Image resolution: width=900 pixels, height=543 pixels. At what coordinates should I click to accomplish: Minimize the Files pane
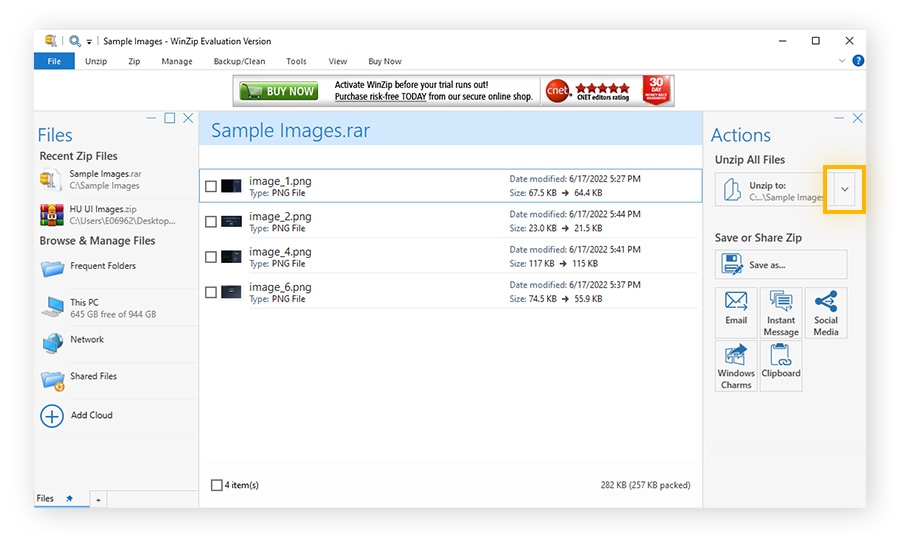click(151, 118)
